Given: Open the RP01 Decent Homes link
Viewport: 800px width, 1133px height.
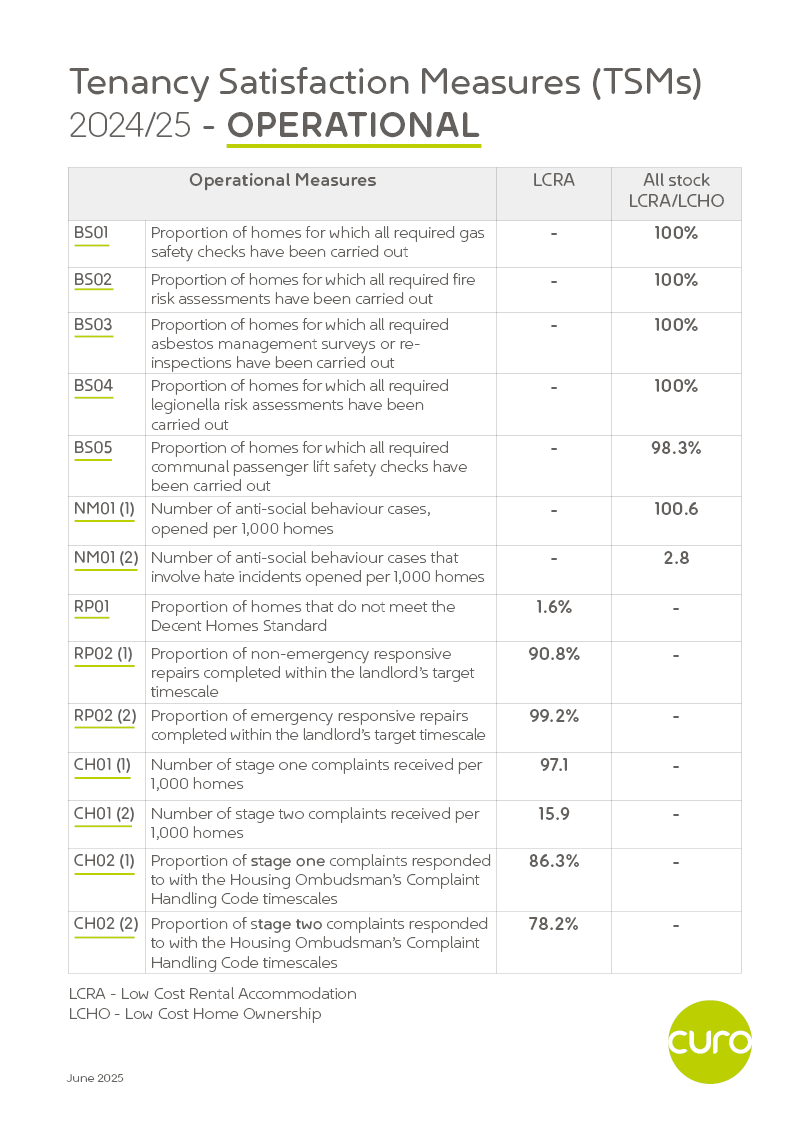Looking at the screenshot, I should [92, 607].
